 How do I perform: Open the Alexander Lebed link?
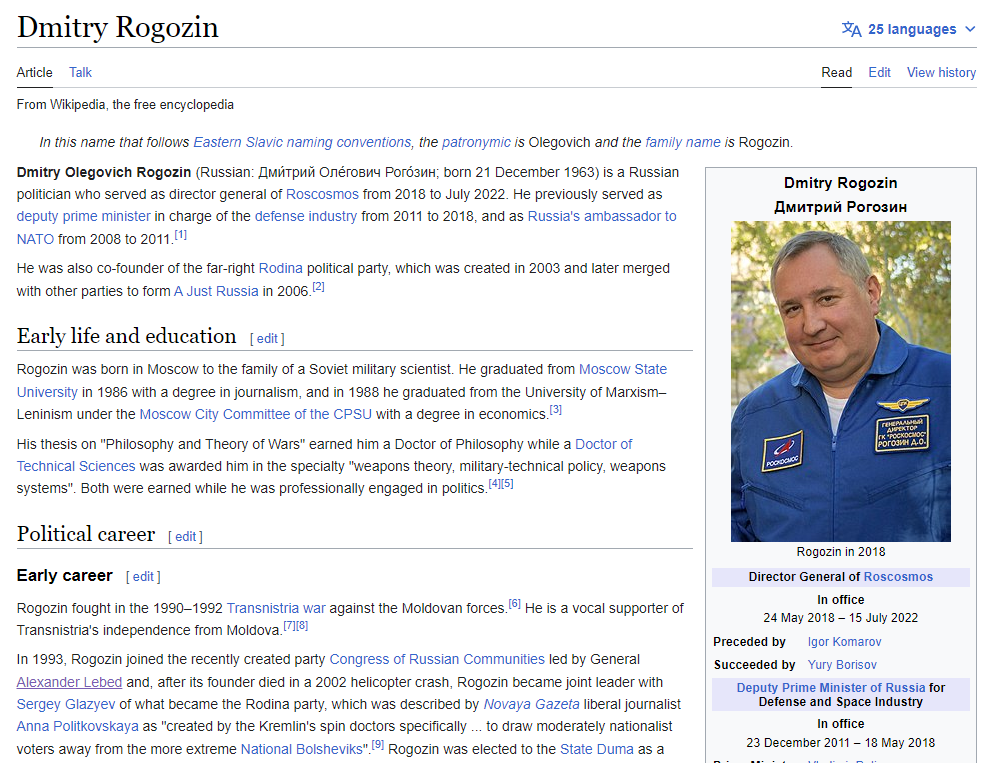coord(69,682)
